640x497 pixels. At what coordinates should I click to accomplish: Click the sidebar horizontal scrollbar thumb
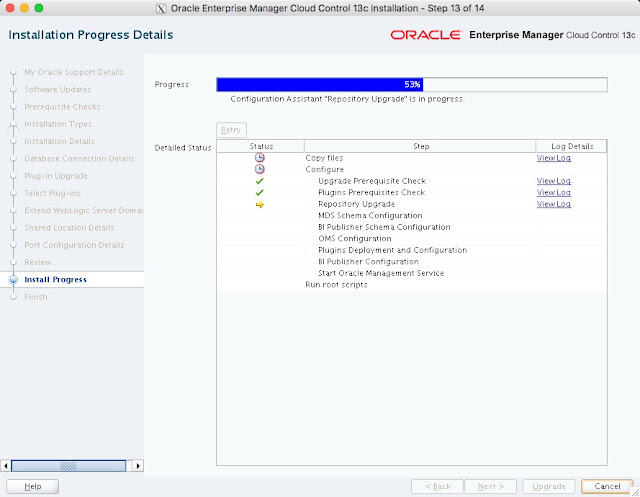coord(68,466)
